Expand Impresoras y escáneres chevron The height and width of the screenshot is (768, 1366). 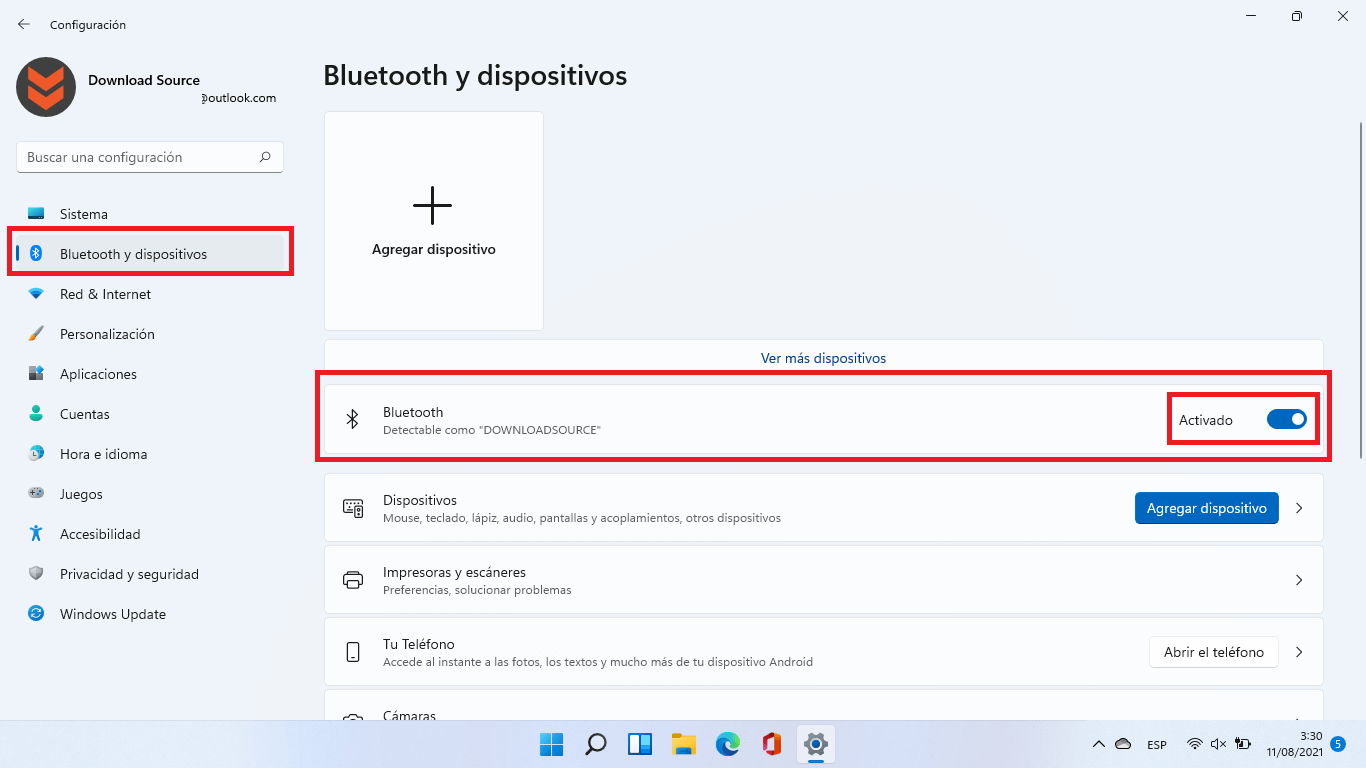(1299, 580)
